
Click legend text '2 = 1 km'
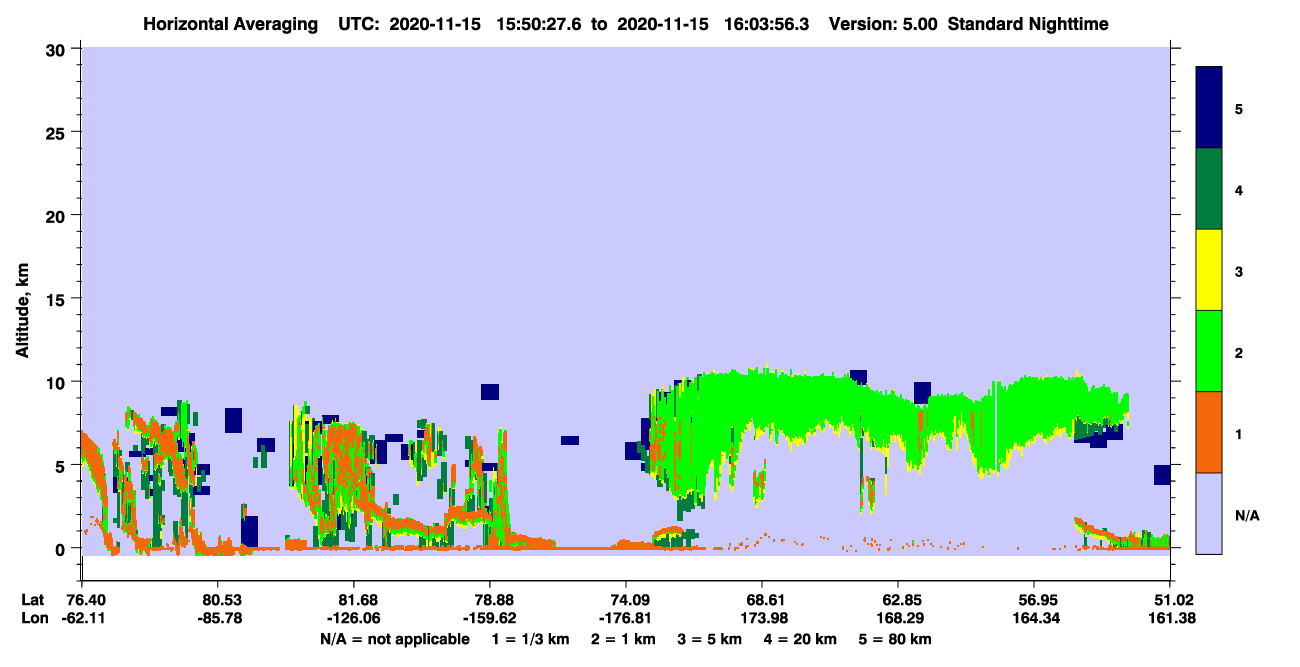pyautogui.click(x=623, y=639)
